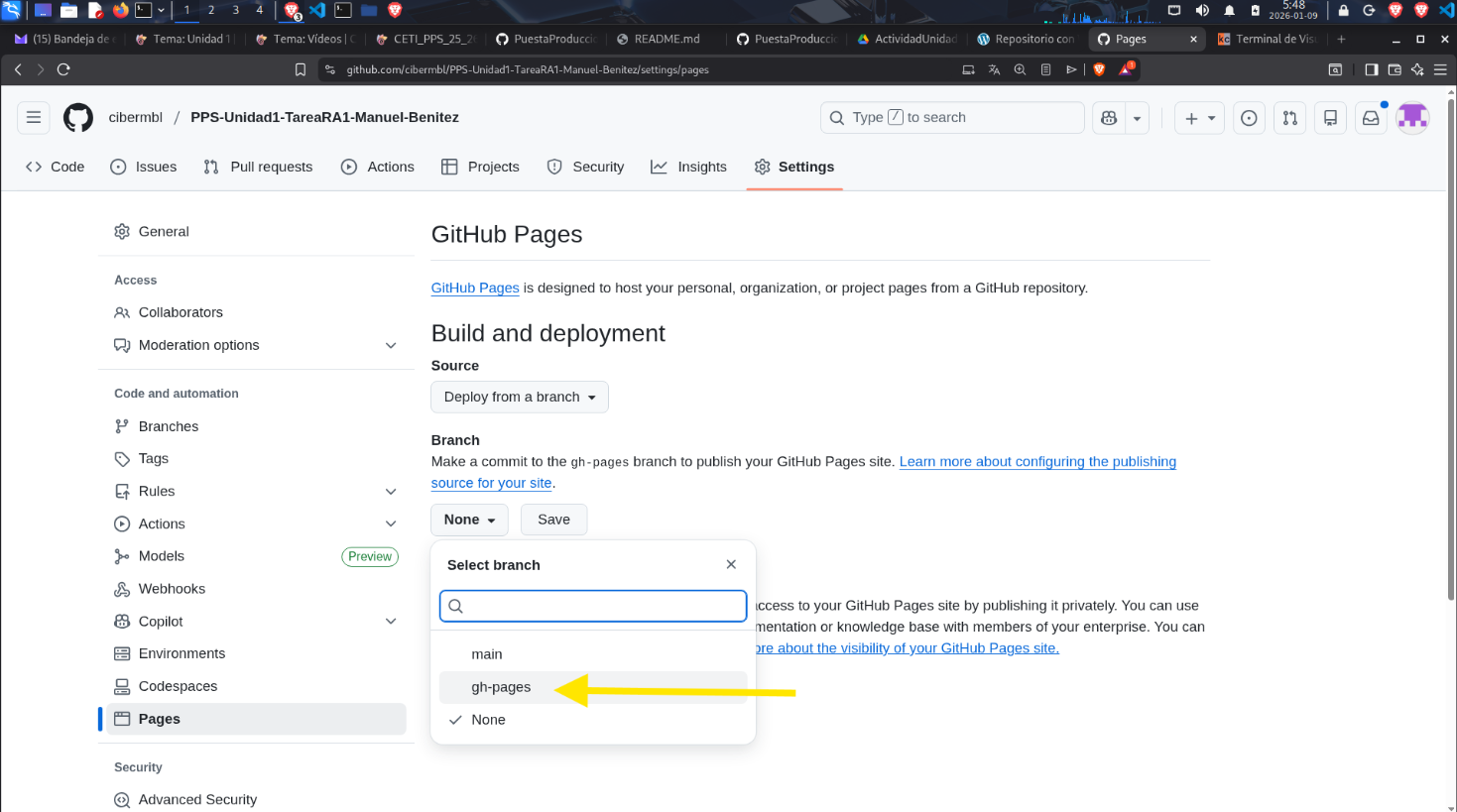The image size is (1457, 812).
Task: Click the volume icon in system tray
Action: pos(1202,10)
